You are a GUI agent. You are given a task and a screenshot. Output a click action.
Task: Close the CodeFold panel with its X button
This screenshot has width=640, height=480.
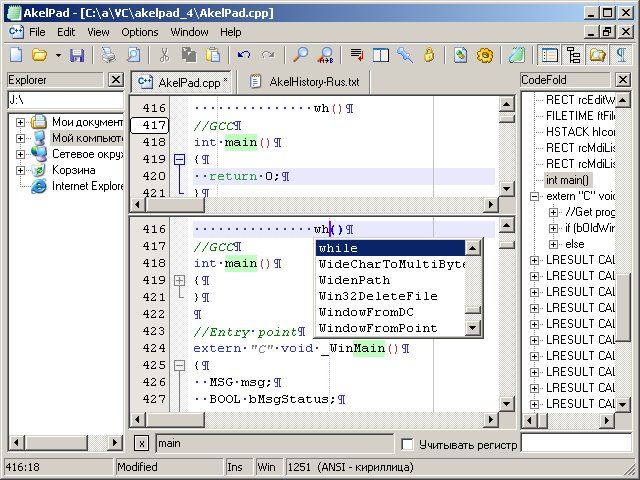coord(623,80)
